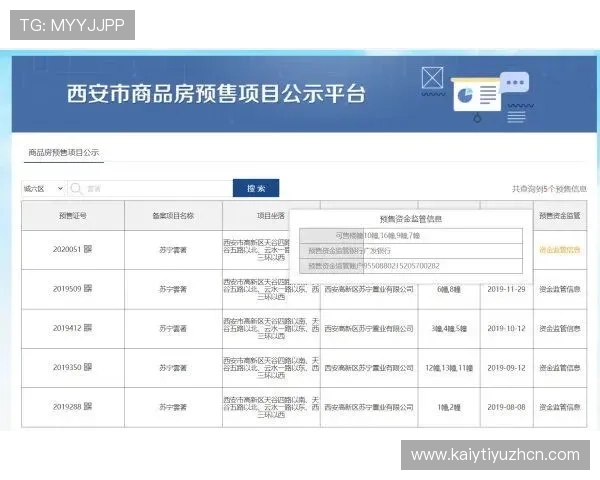Select permit number 2019509
The image size is (600, 480).
(67, 289)
